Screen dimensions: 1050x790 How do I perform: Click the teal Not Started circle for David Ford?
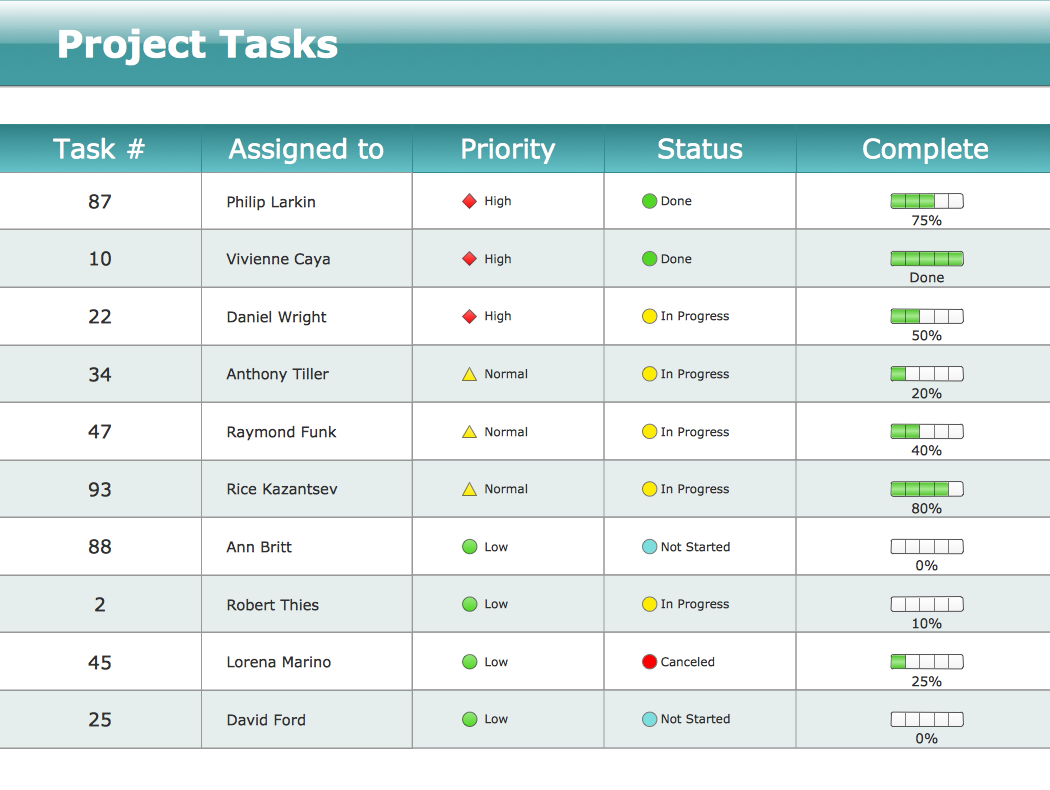coord(649,719)
